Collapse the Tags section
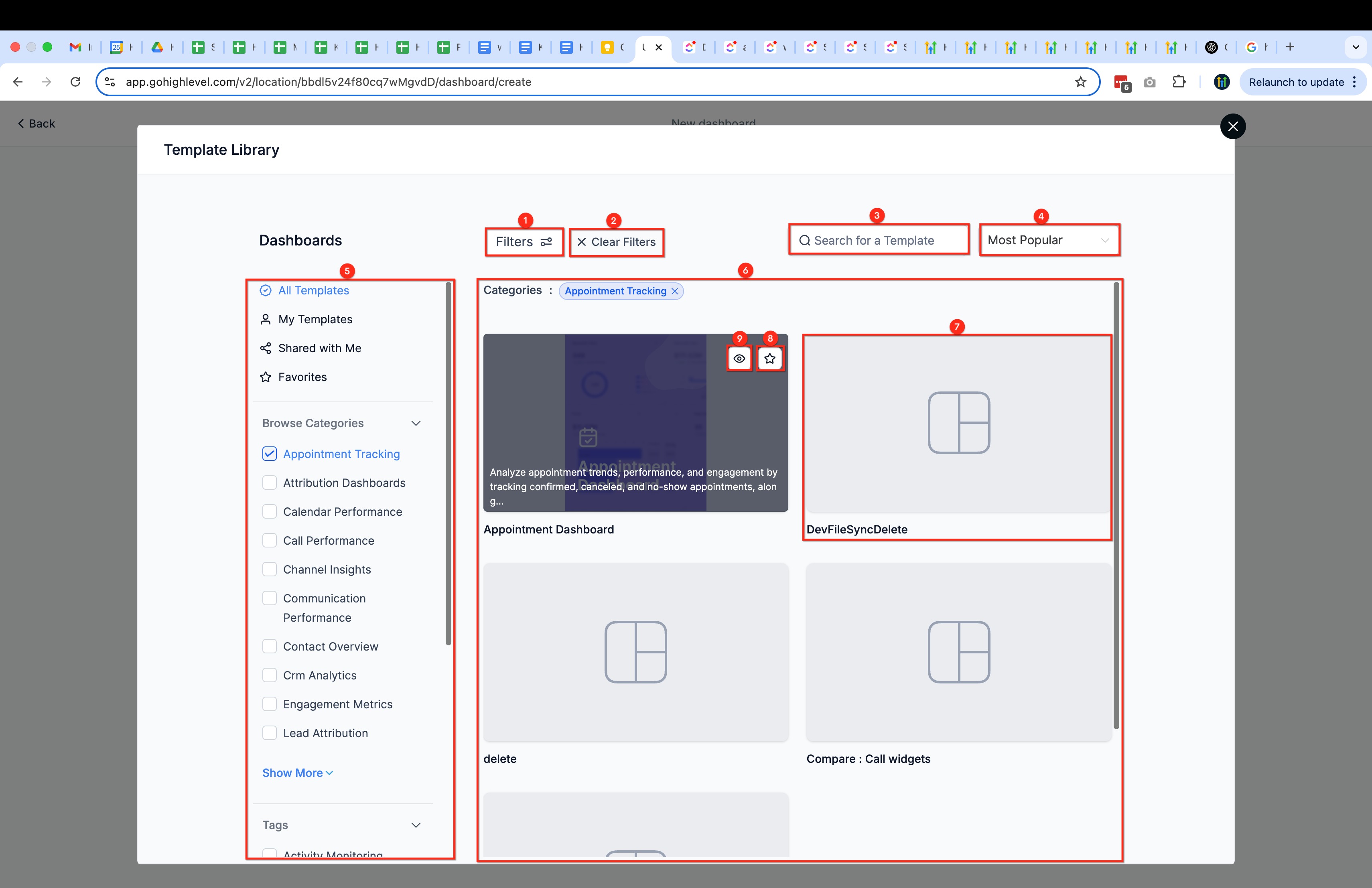This screenshot has width=1372, height=888. tap(416, 825)
